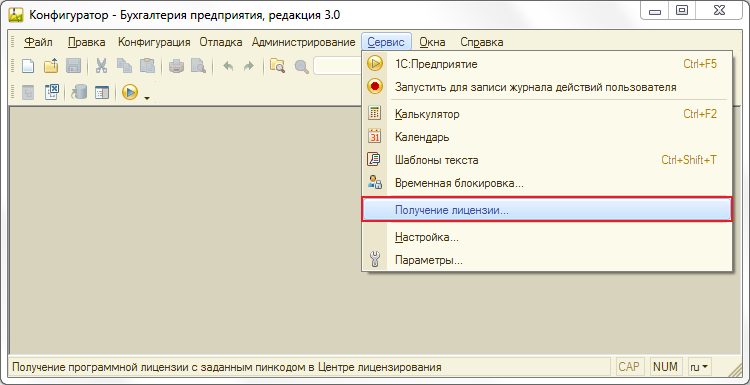
Task: Open Параметры... menu entry
Action: point(547,260)
